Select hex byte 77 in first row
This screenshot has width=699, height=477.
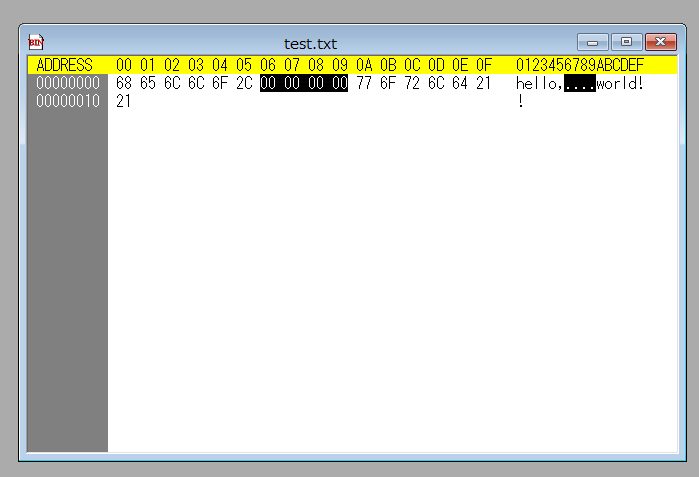point(364,83)
